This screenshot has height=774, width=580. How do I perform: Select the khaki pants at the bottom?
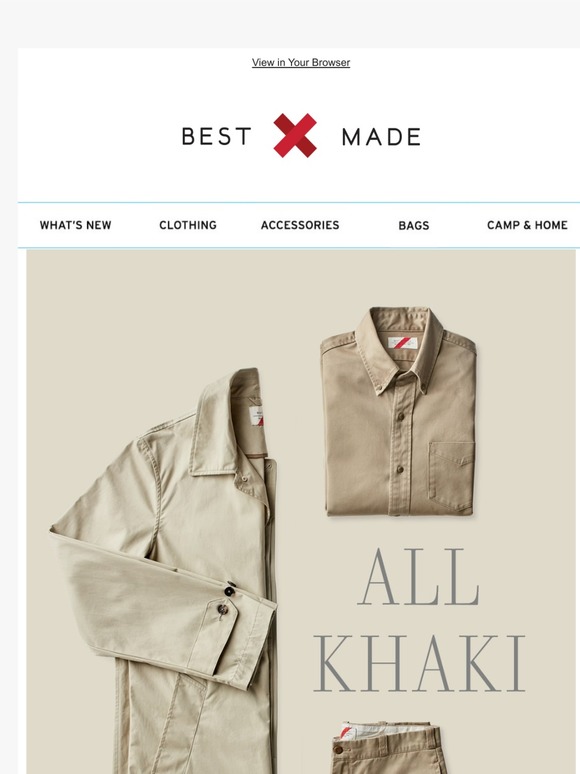tap(387, 747)
